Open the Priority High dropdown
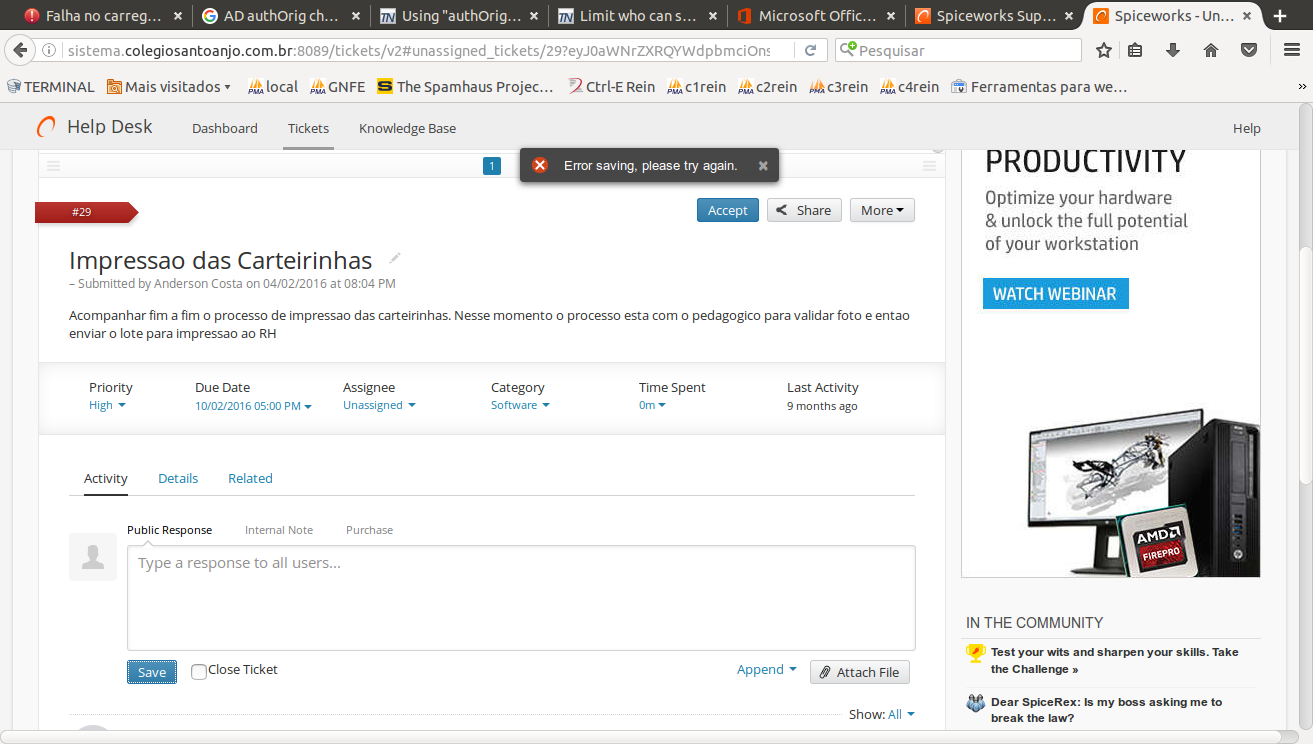This screenshot has height=744, width=1313. pos(106,405)
